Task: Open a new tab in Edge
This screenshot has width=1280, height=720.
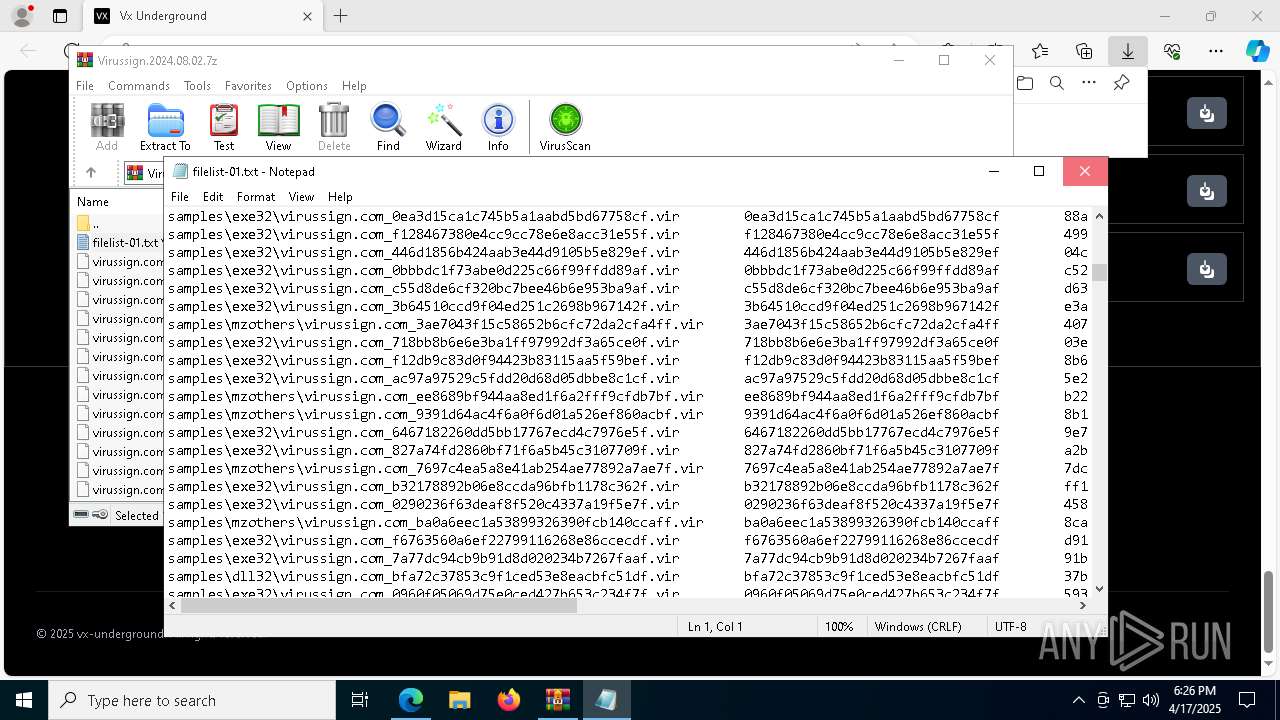Action: (x=340, y=16)
